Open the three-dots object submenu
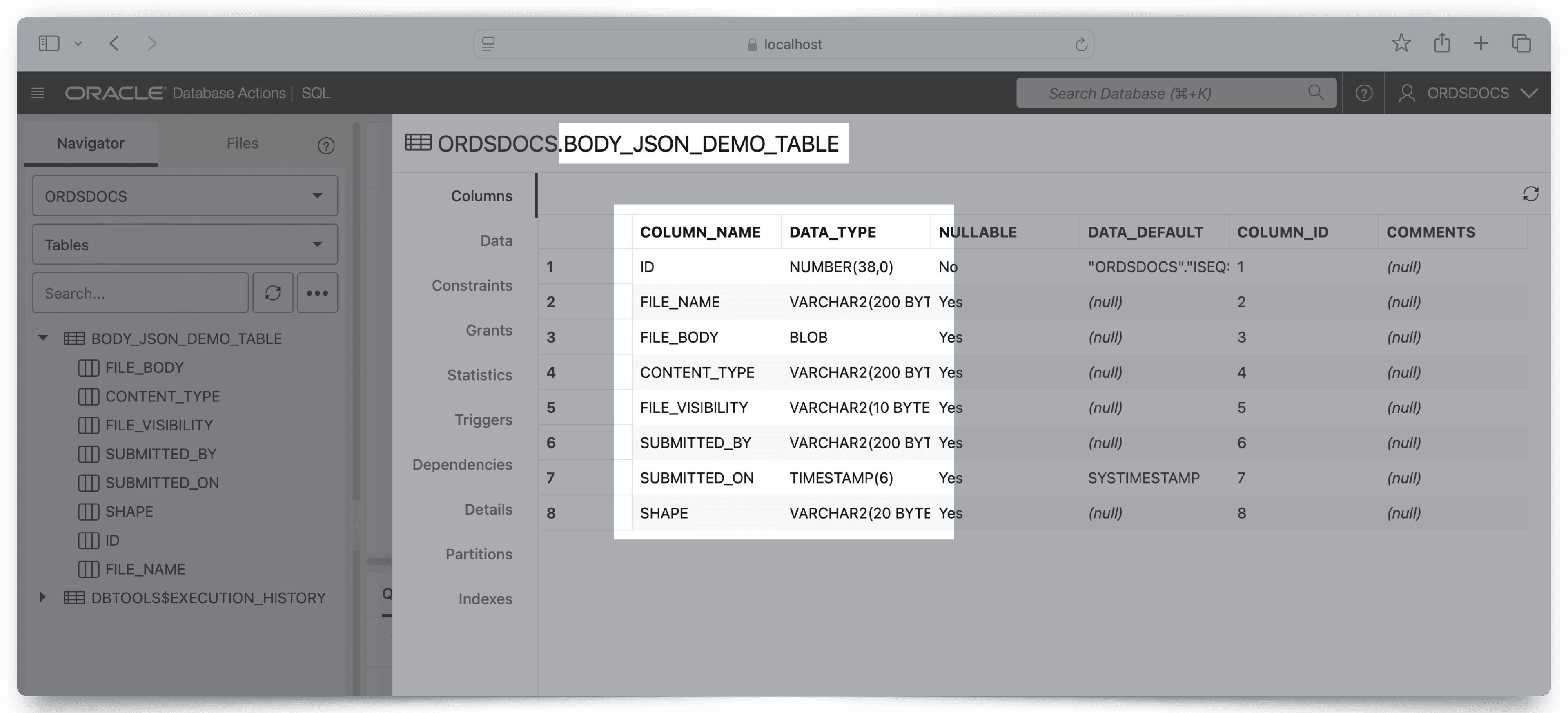The height and width of the screenshot is (713, 1568). click(317, 293)
